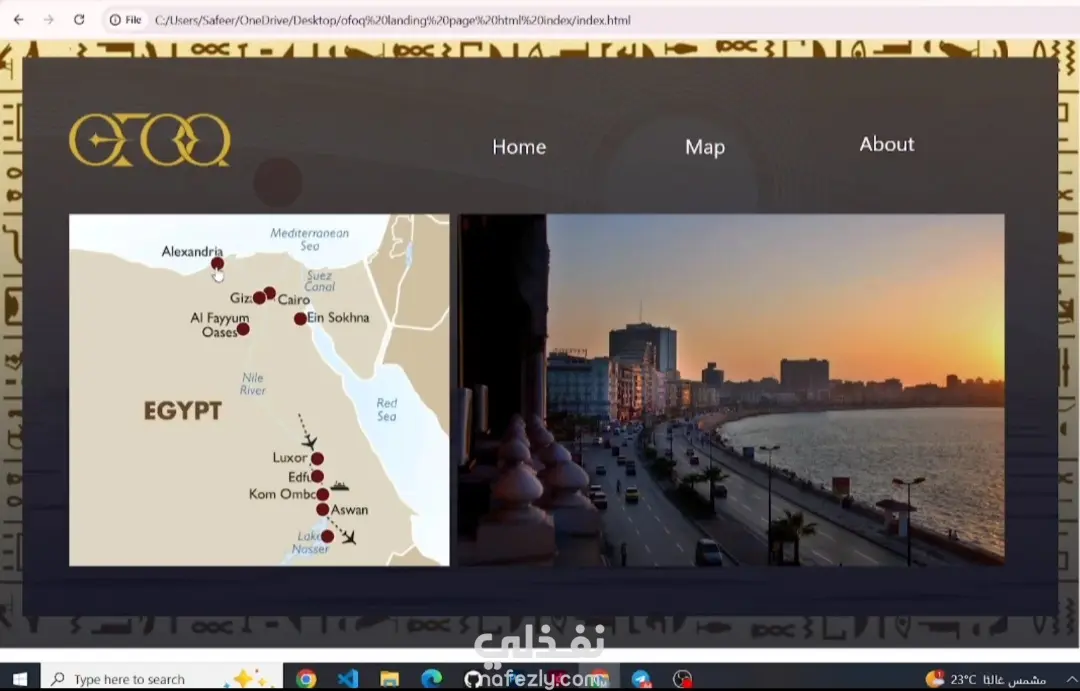1080x691 pixels.
Task: Open the About navigation link
Action: click(886, 144)
